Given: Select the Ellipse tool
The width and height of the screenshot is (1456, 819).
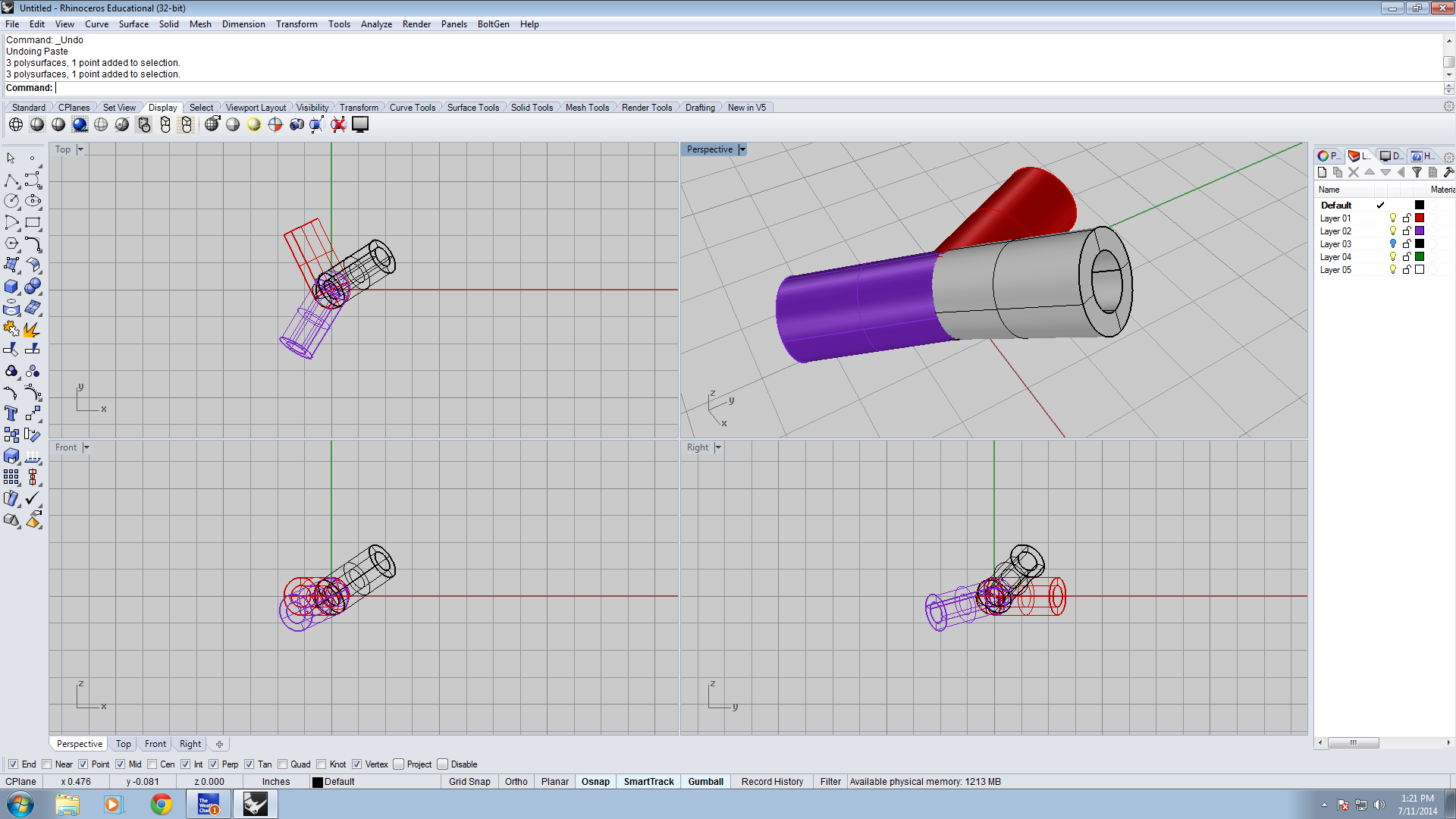Looking at the screenshot, I should [x=33, y=201].
